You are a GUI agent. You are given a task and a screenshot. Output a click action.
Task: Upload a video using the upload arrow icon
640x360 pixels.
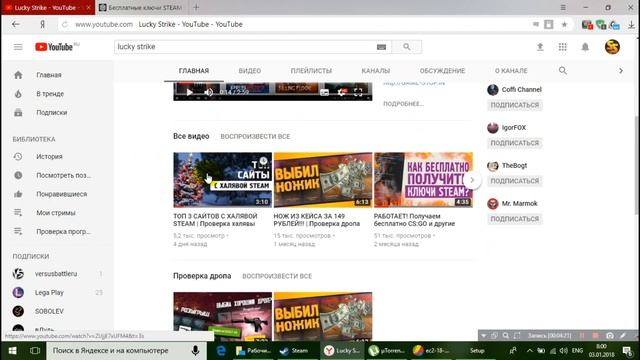point(540,47)
